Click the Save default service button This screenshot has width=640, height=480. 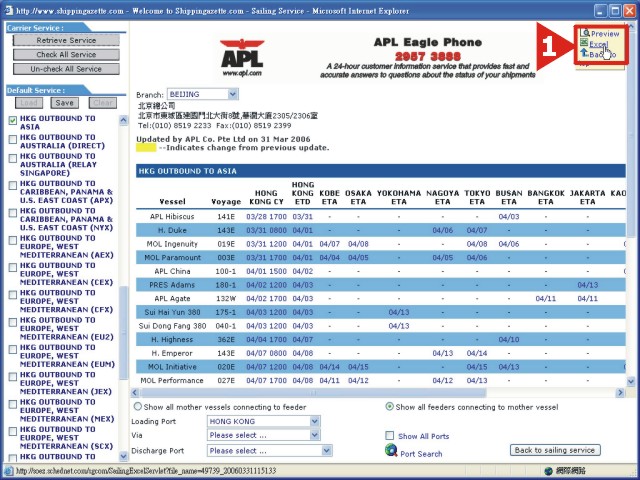tap(64, 103)
